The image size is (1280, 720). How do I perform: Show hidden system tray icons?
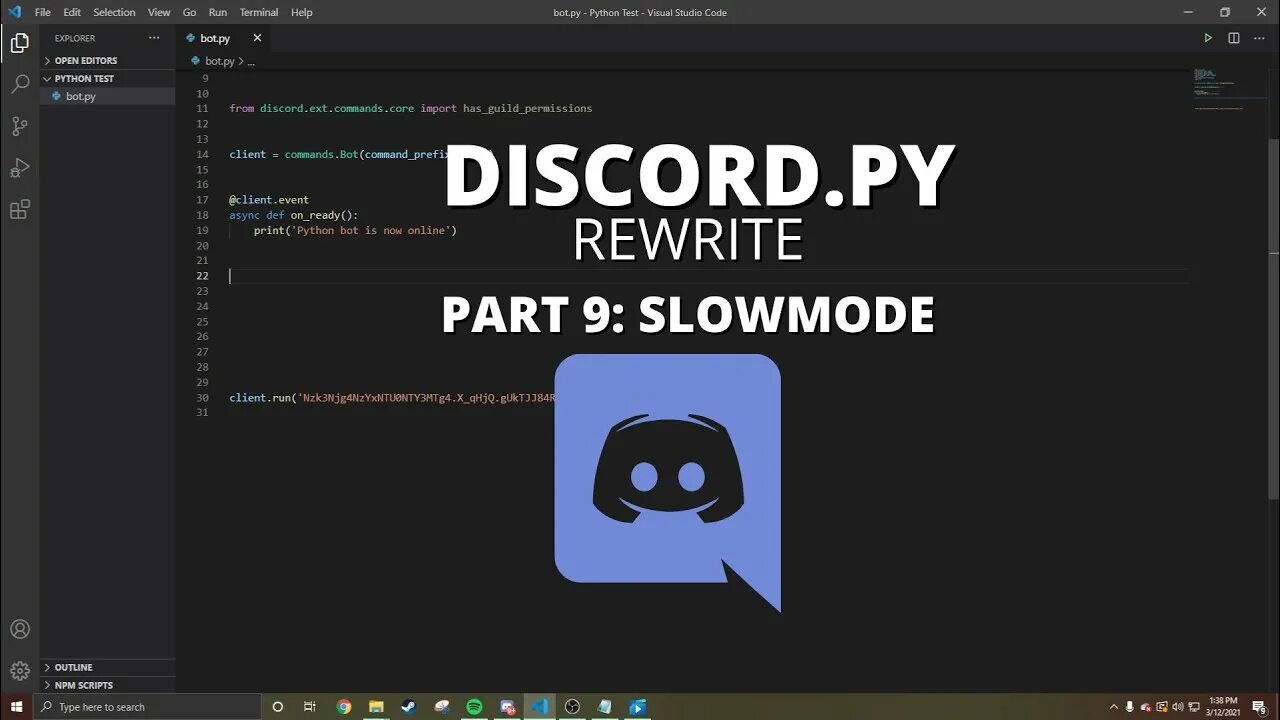point(1114,707)
